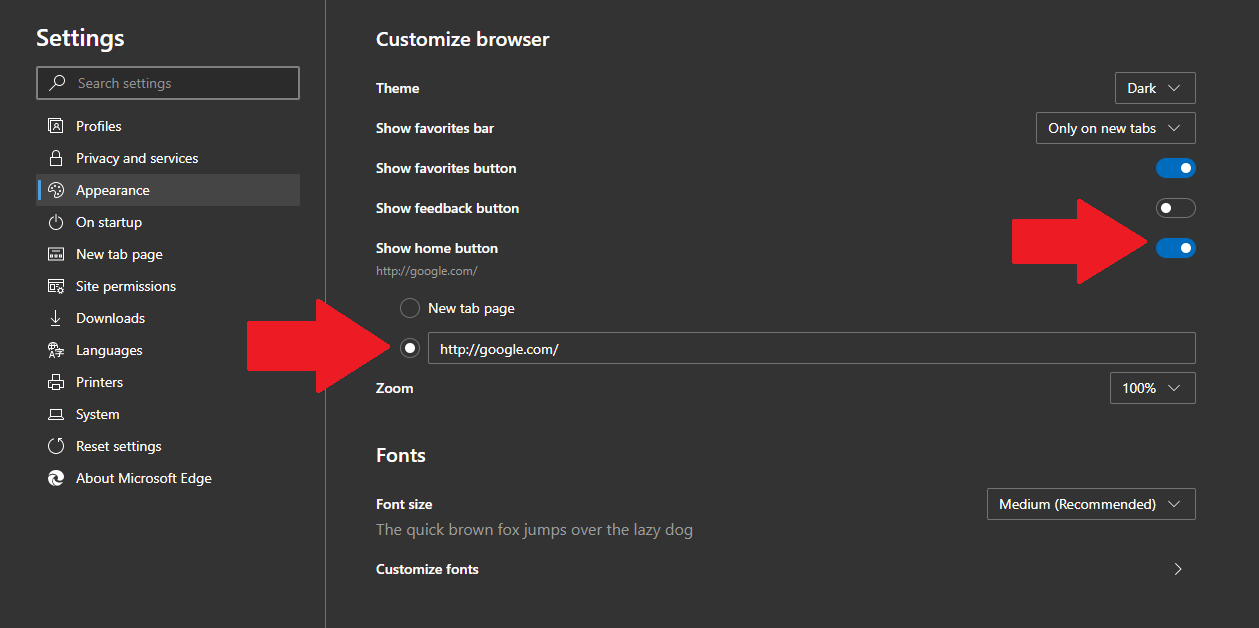Click the Zoom label
The width and height of the screenshot is (1259, 628).
tap(394, 388)
